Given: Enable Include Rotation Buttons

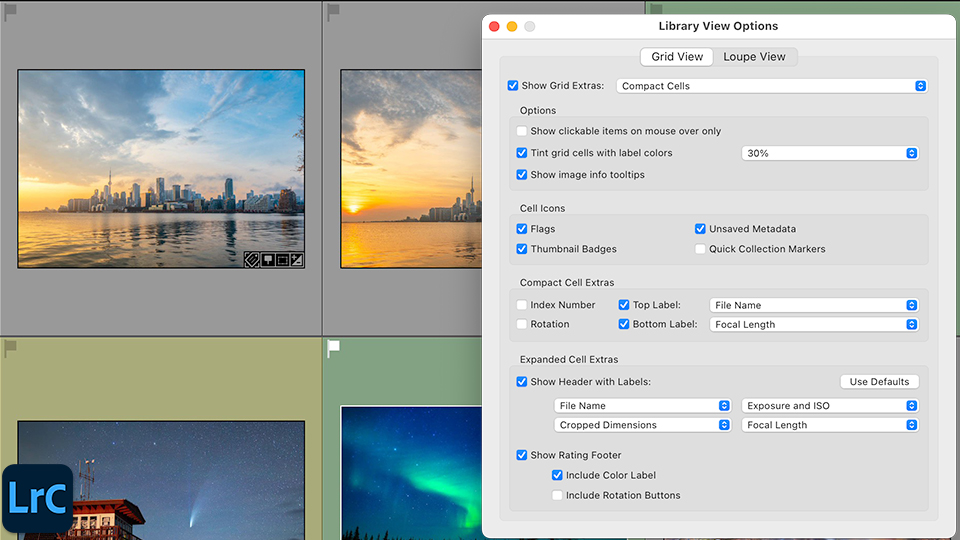Looking at the screenshot, I should 557,495.
